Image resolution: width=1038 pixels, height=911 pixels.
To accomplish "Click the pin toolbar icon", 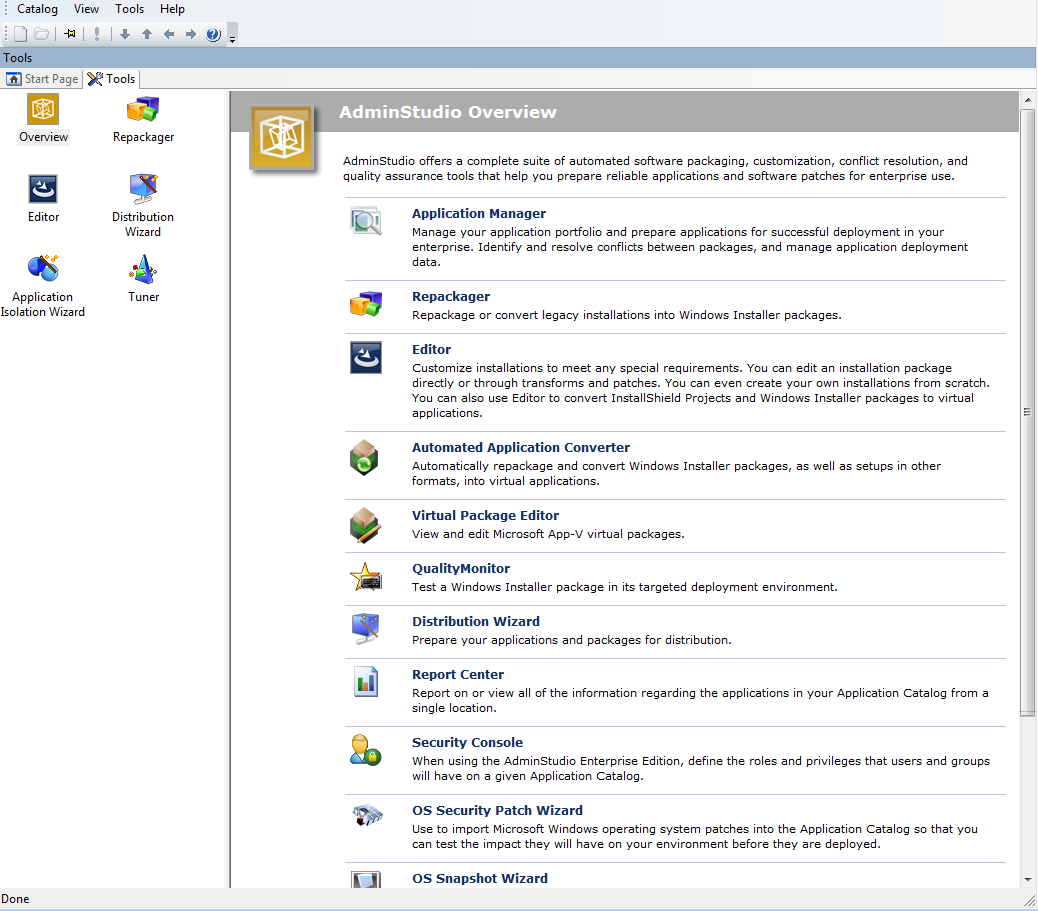I will 70,34.
